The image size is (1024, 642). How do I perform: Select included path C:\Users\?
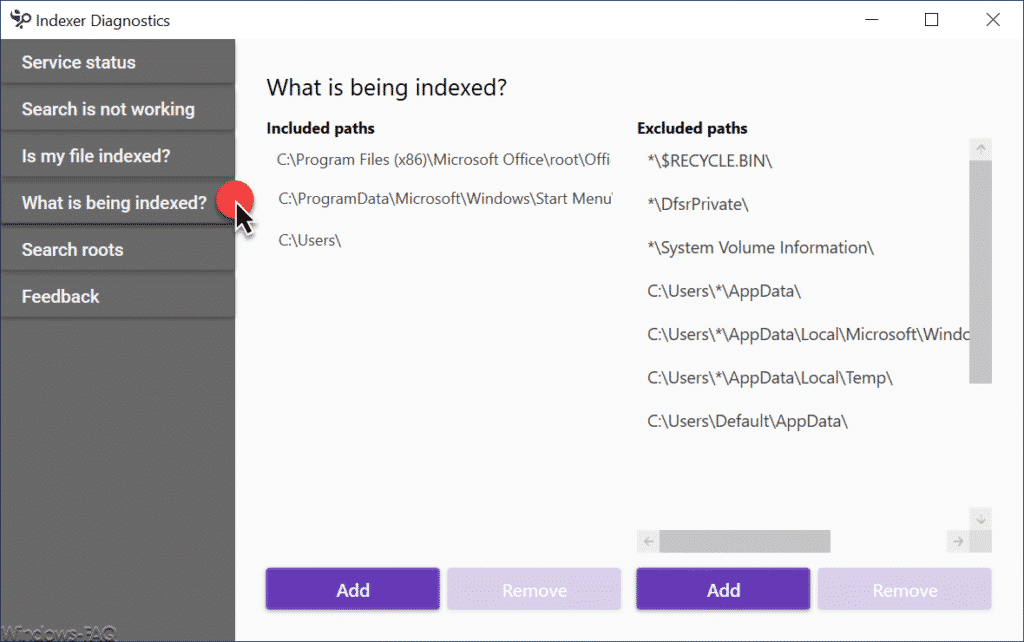310,240
